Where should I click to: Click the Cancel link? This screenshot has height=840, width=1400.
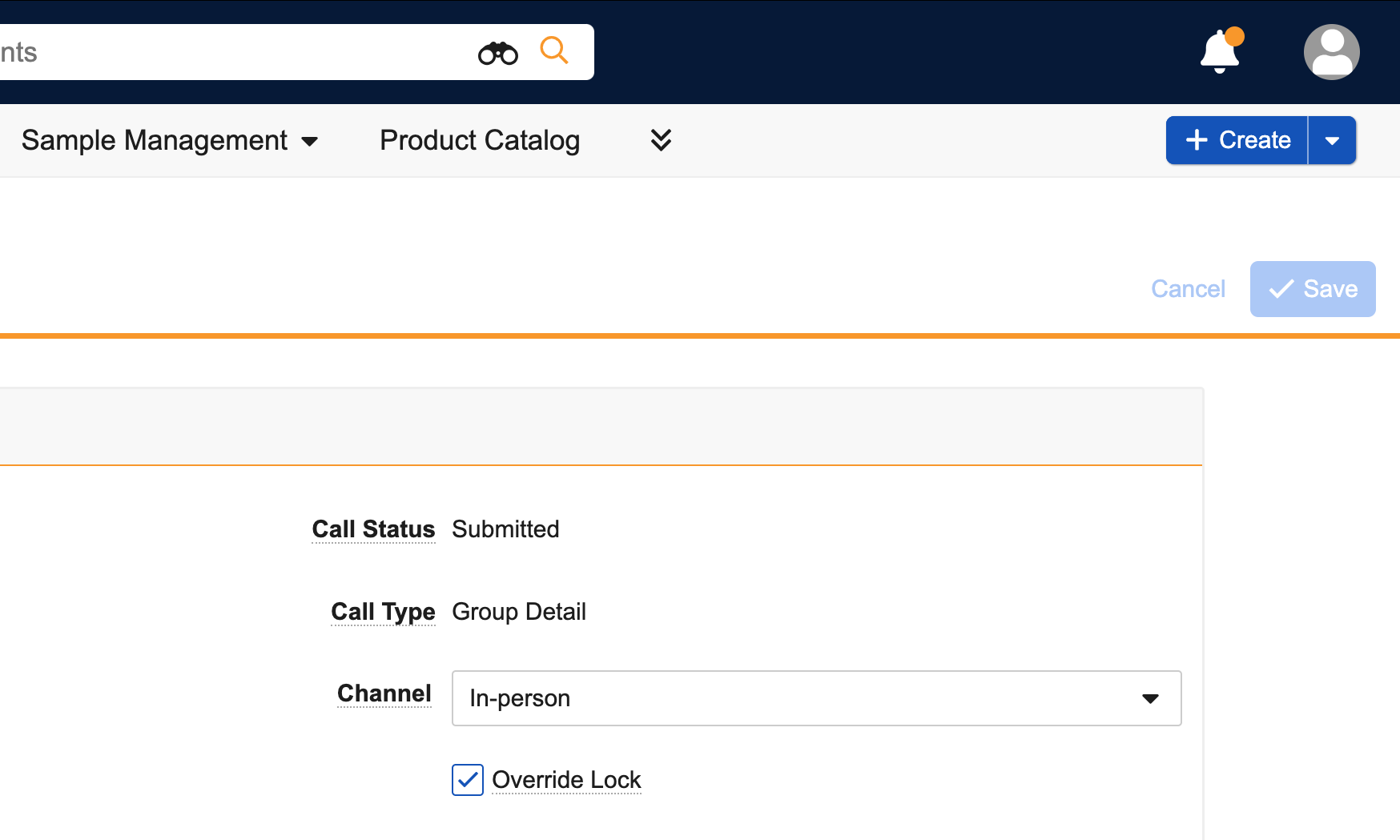pyautogui.click(x=1188, y=289)
